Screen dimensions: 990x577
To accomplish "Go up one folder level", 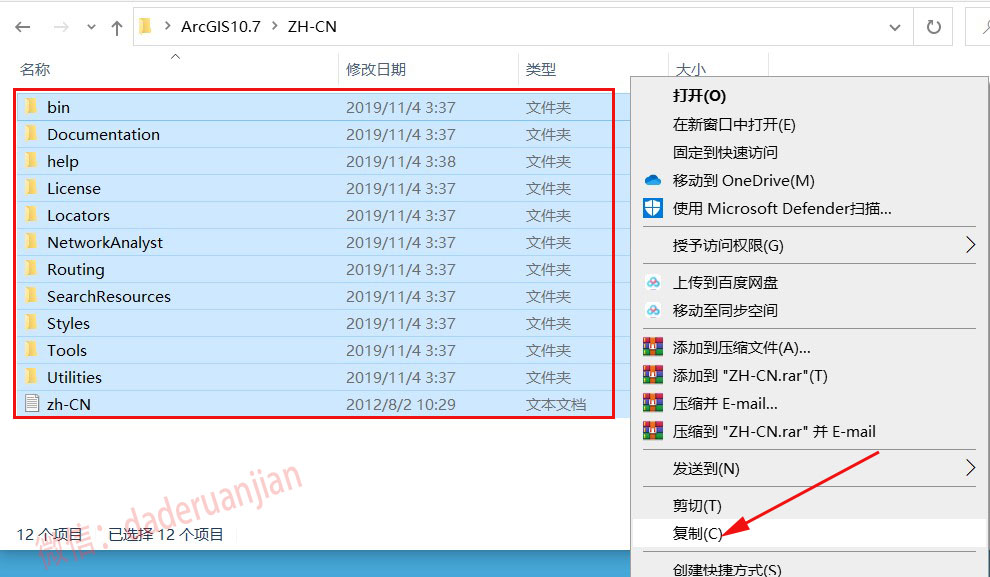I will pos(117,27).
